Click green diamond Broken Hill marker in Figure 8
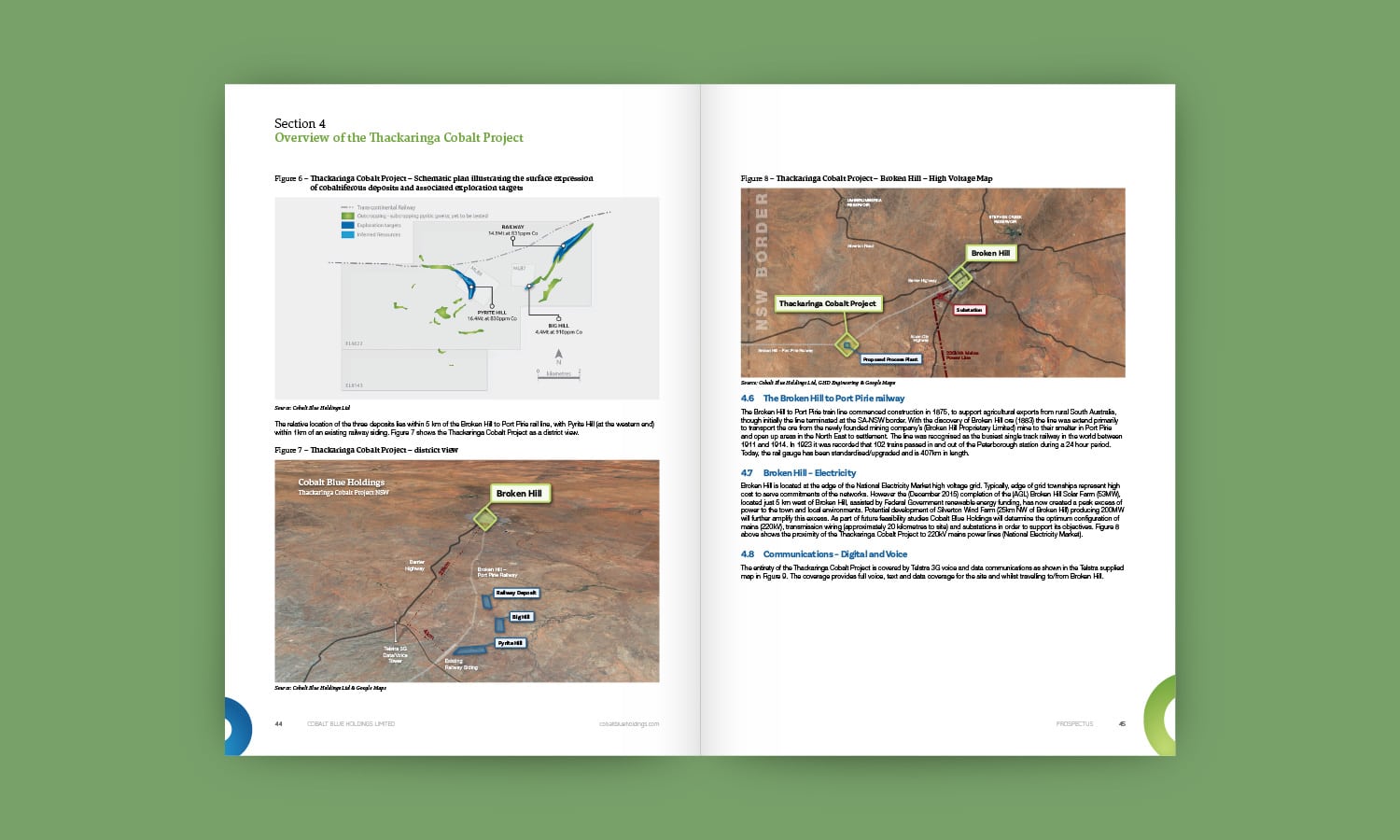Screen dimensions: 1400x840 tap(960, 277)
